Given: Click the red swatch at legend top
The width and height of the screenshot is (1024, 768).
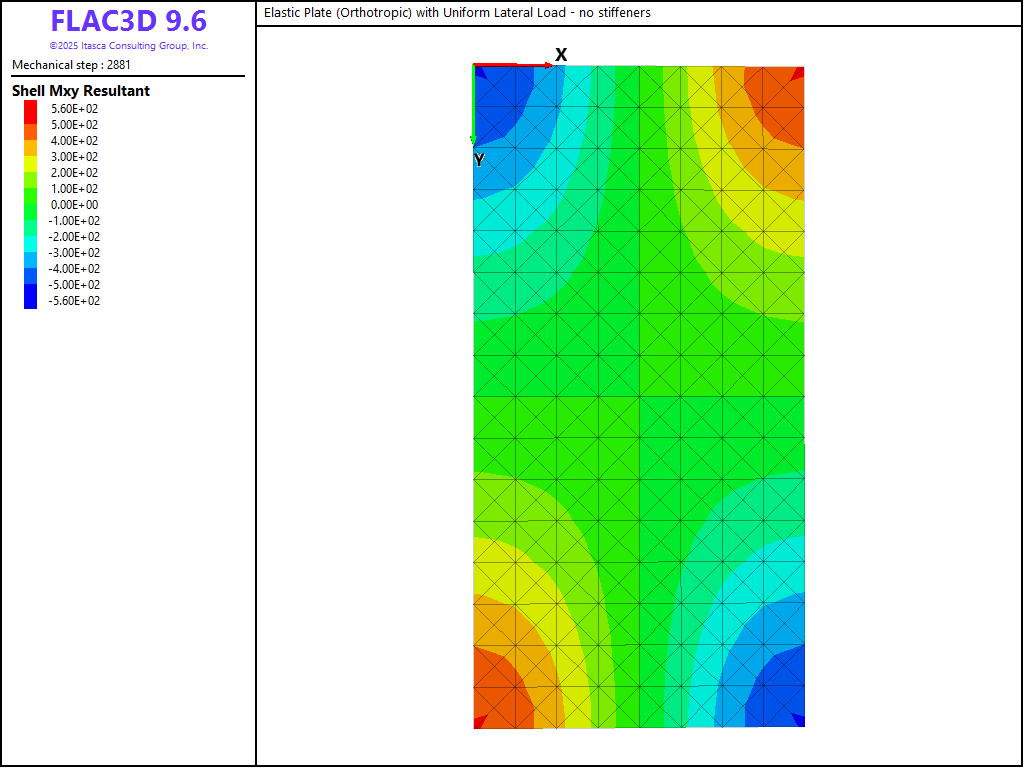Looking at the screenshot, I should point(30,108).
